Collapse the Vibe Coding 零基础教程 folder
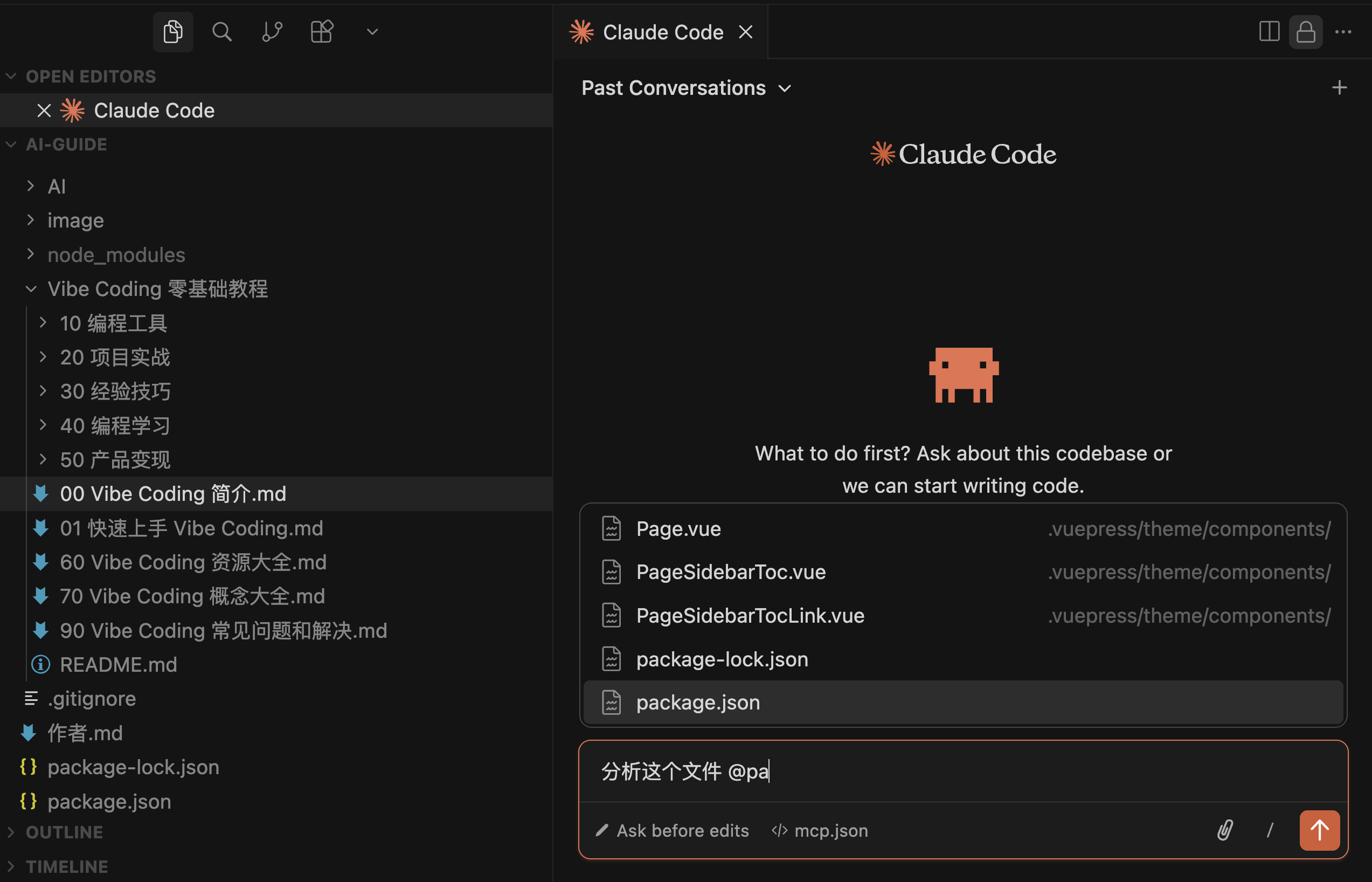 click(x=157, y=288)
